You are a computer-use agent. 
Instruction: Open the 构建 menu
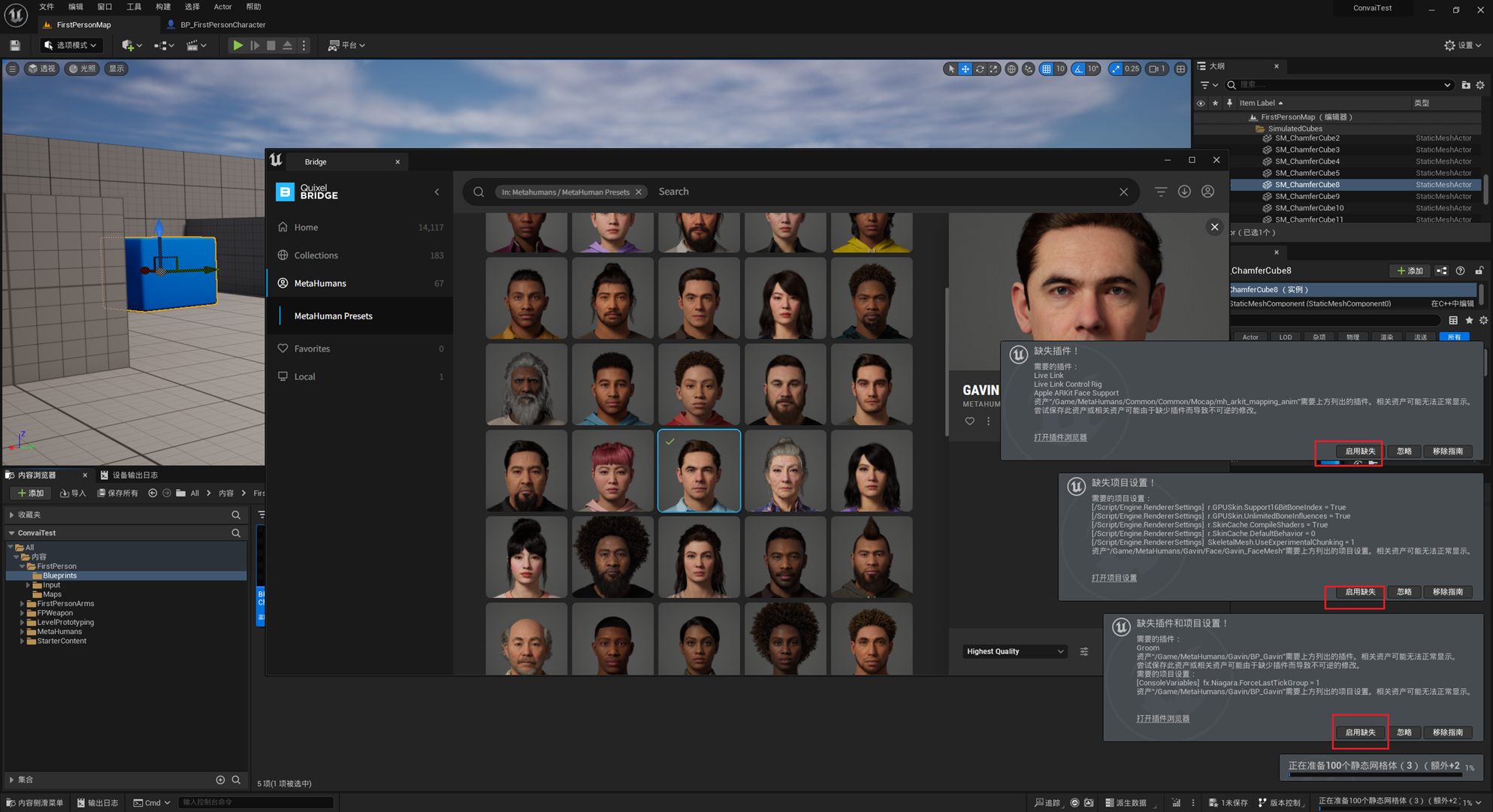pyautogui.click(x=163, y=7)
